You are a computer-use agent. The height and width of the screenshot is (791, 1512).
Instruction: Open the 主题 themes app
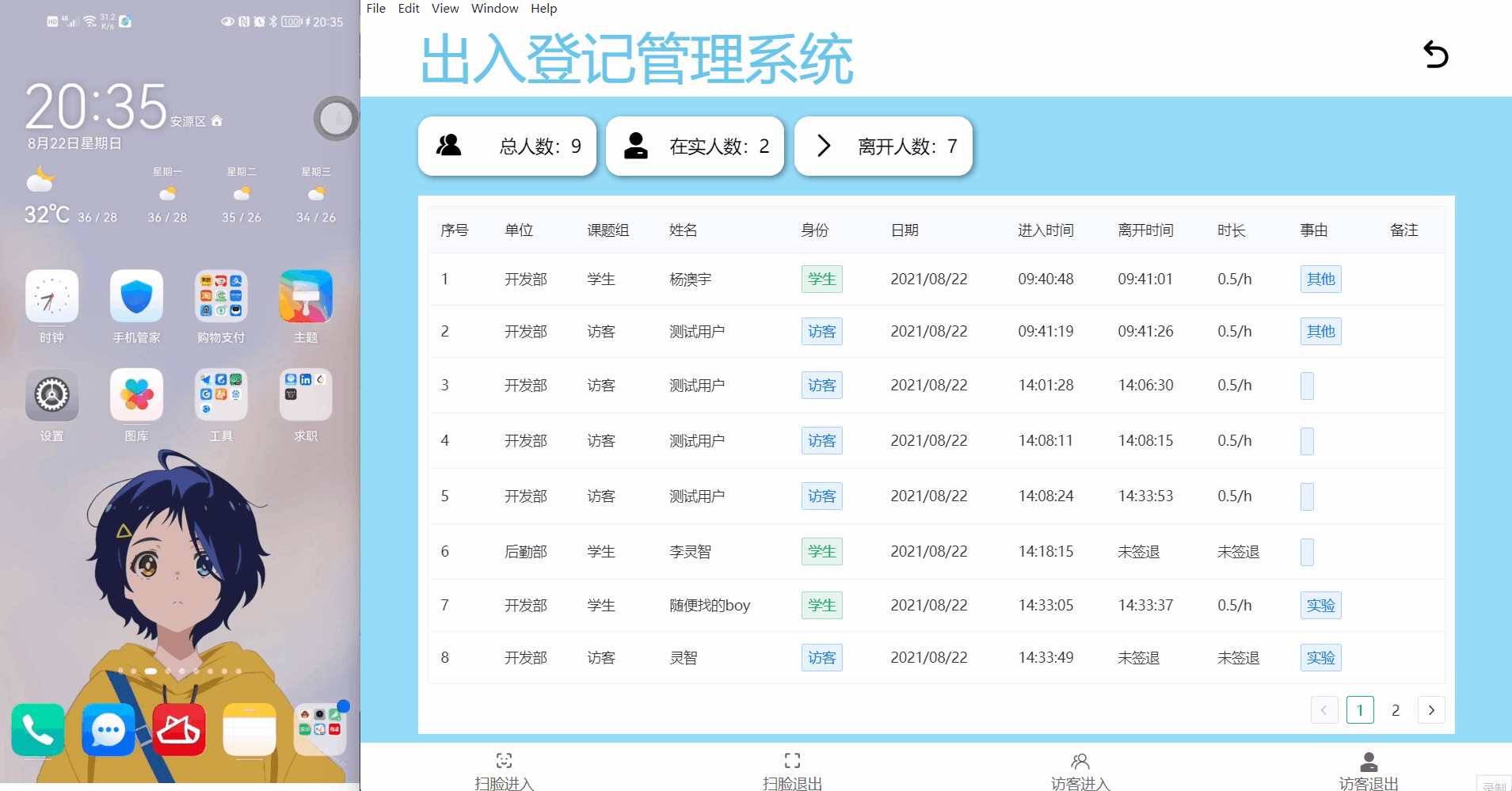306,297
